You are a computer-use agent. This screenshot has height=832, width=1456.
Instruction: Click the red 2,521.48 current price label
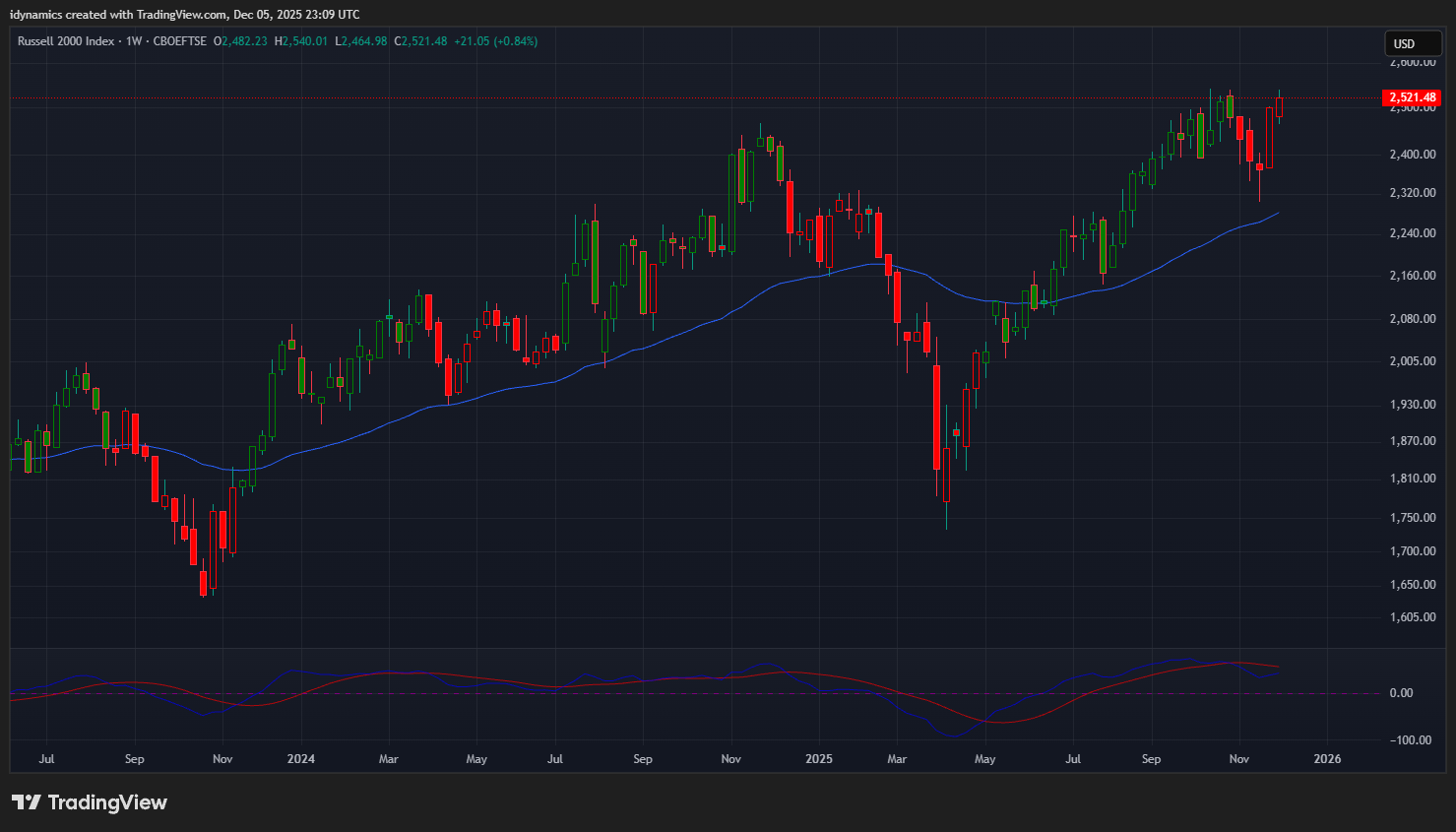tap(1412, 97)
